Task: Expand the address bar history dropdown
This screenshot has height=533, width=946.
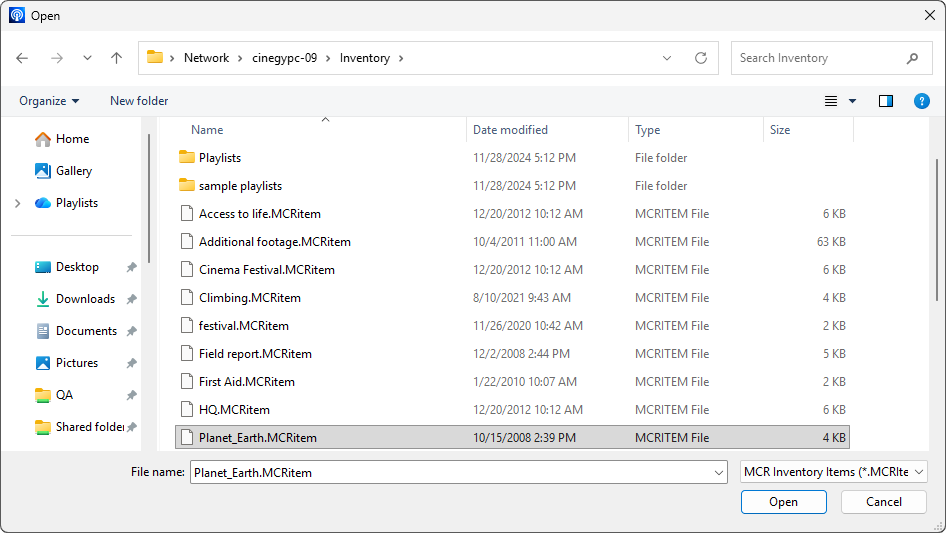Action: (667, 58)
